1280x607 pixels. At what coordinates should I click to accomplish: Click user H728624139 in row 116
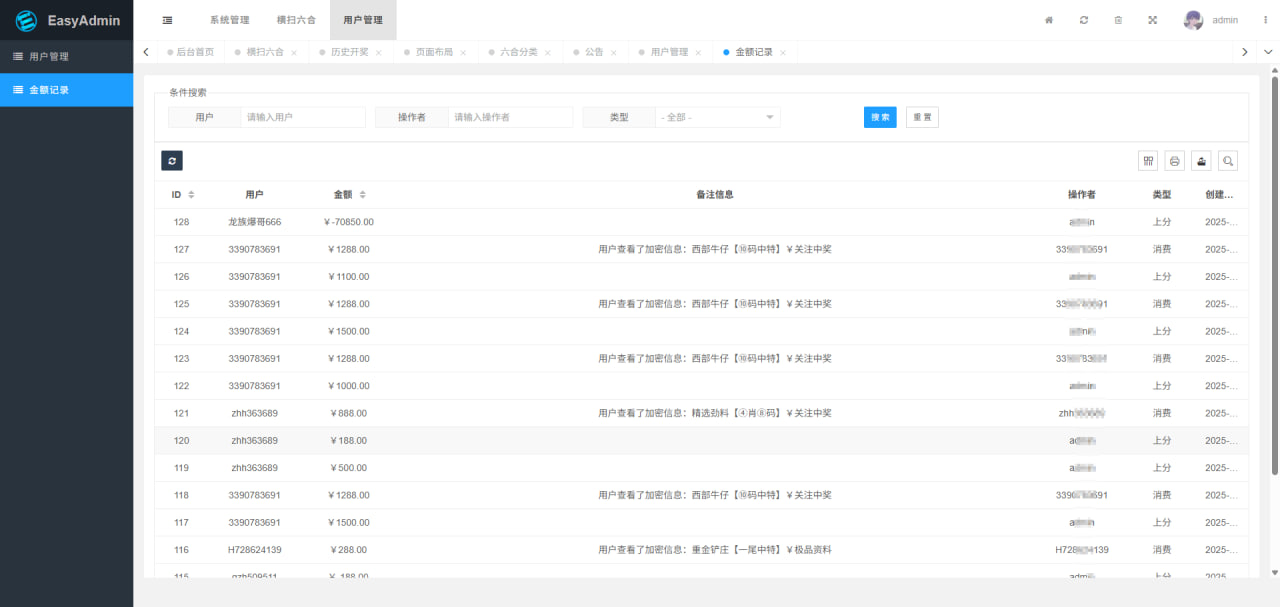pos(254,550)
